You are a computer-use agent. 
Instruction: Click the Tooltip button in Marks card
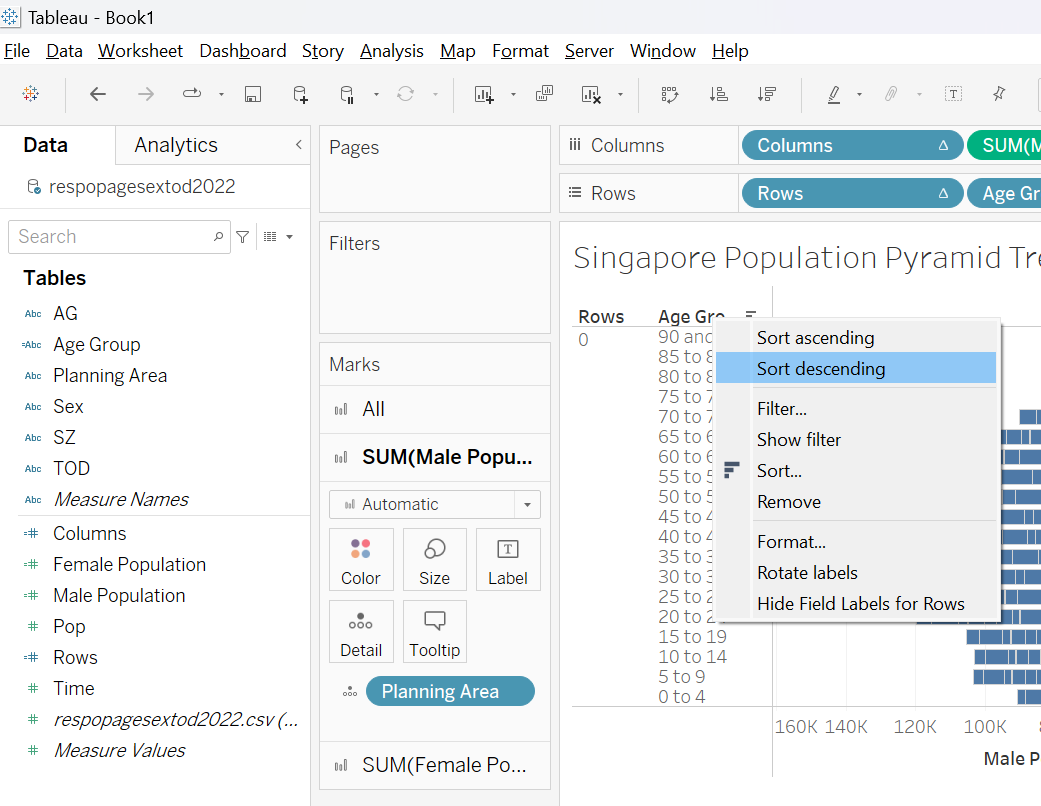(x=434, y=632)
